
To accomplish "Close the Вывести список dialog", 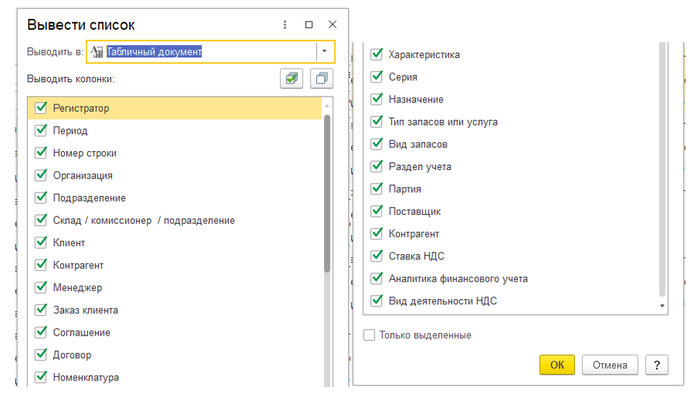I will (332, 25).
